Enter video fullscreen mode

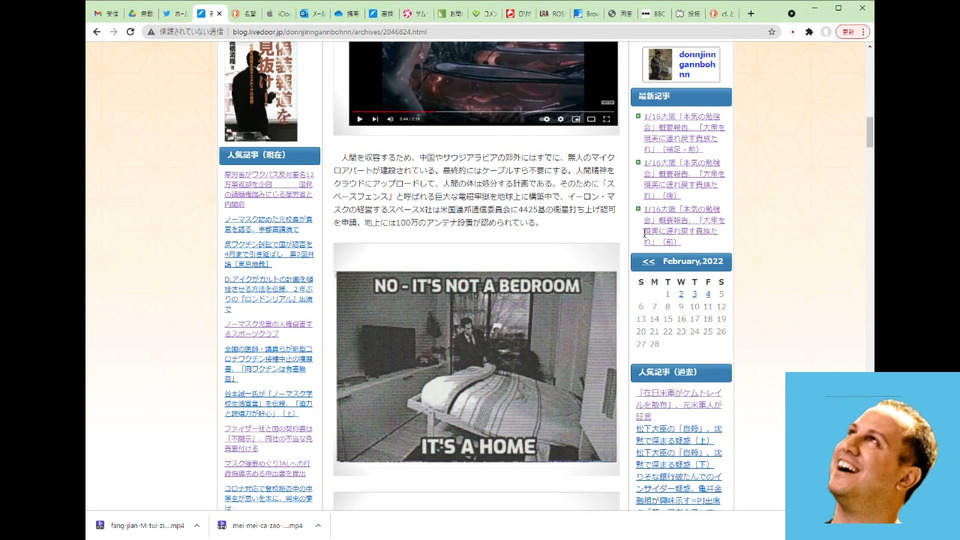click(x=606, y=119)
